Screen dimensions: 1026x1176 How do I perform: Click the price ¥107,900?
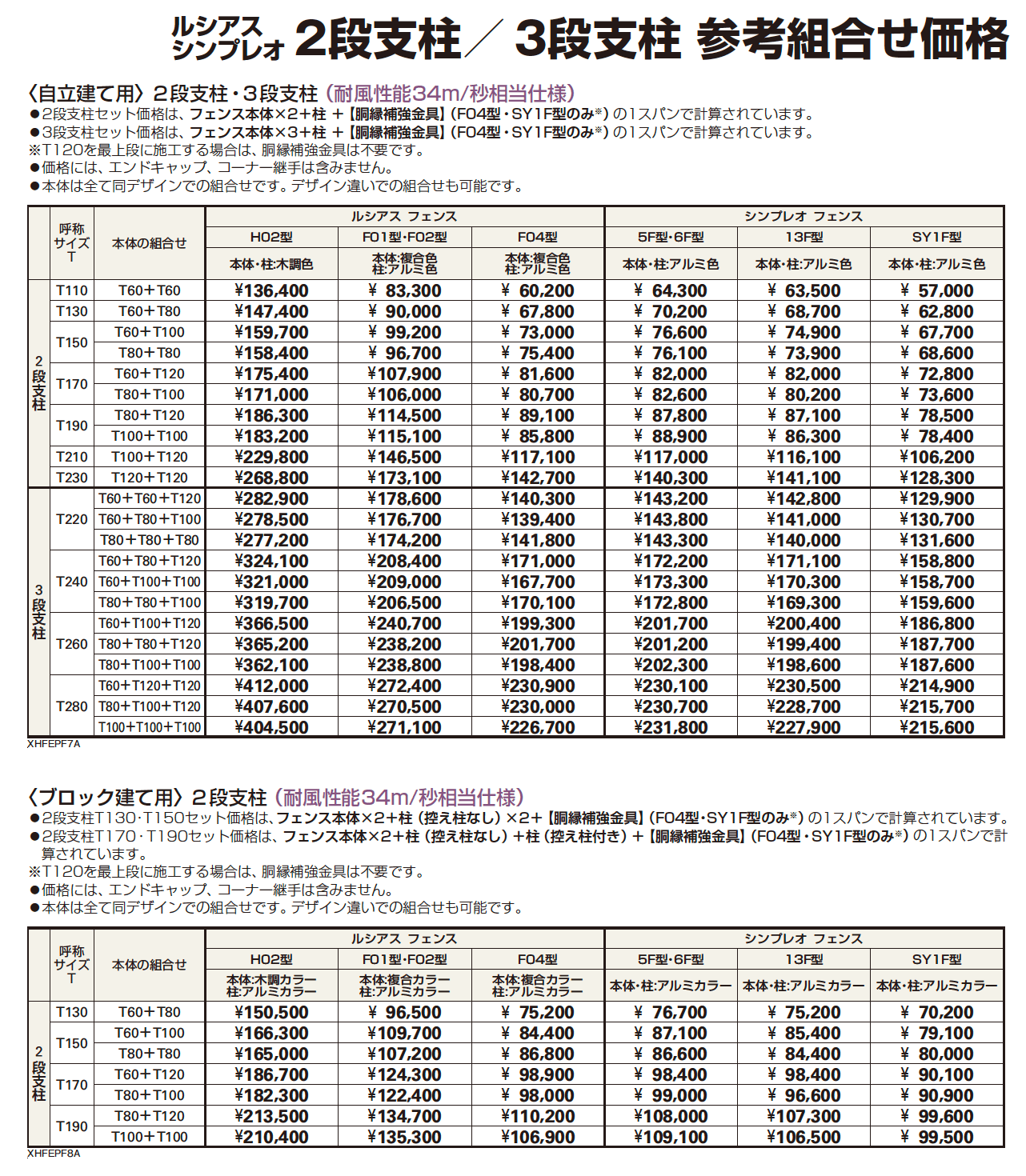(x=404, y=374)
